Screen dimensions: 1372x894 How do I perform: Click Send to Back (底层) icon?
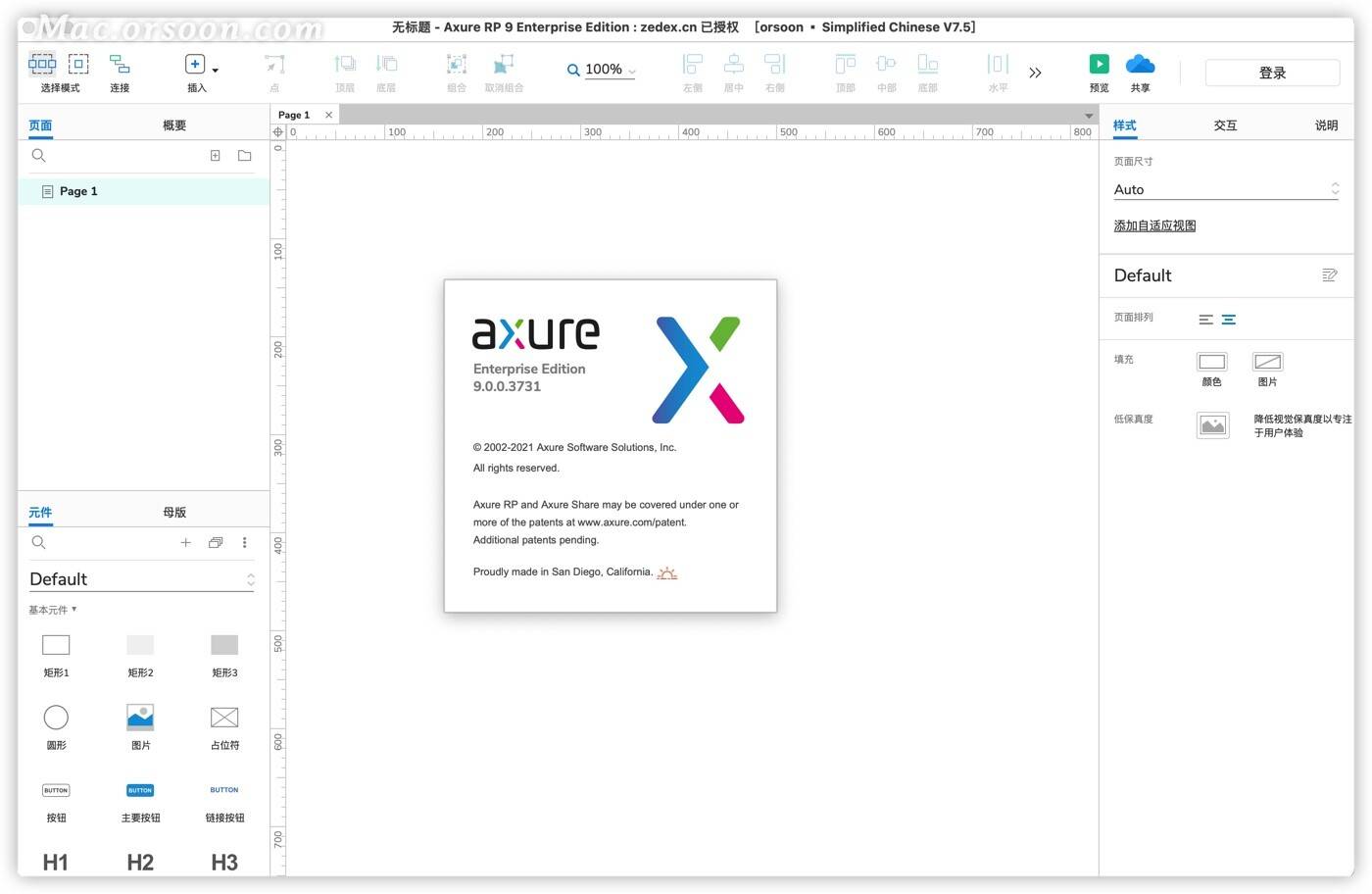[386, 65]
